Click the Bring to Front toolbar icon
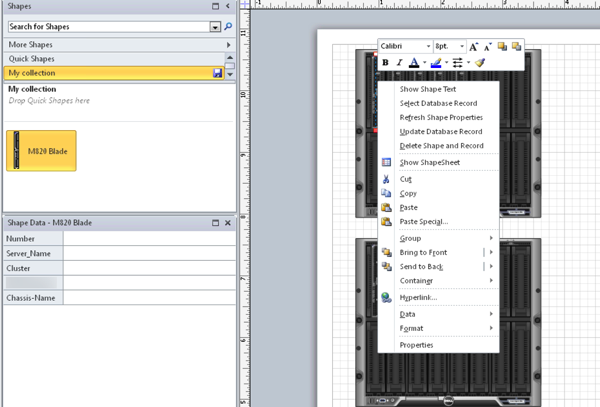This screenshot has height=407, width=600. pyautogui.click(x=503, y=47)
